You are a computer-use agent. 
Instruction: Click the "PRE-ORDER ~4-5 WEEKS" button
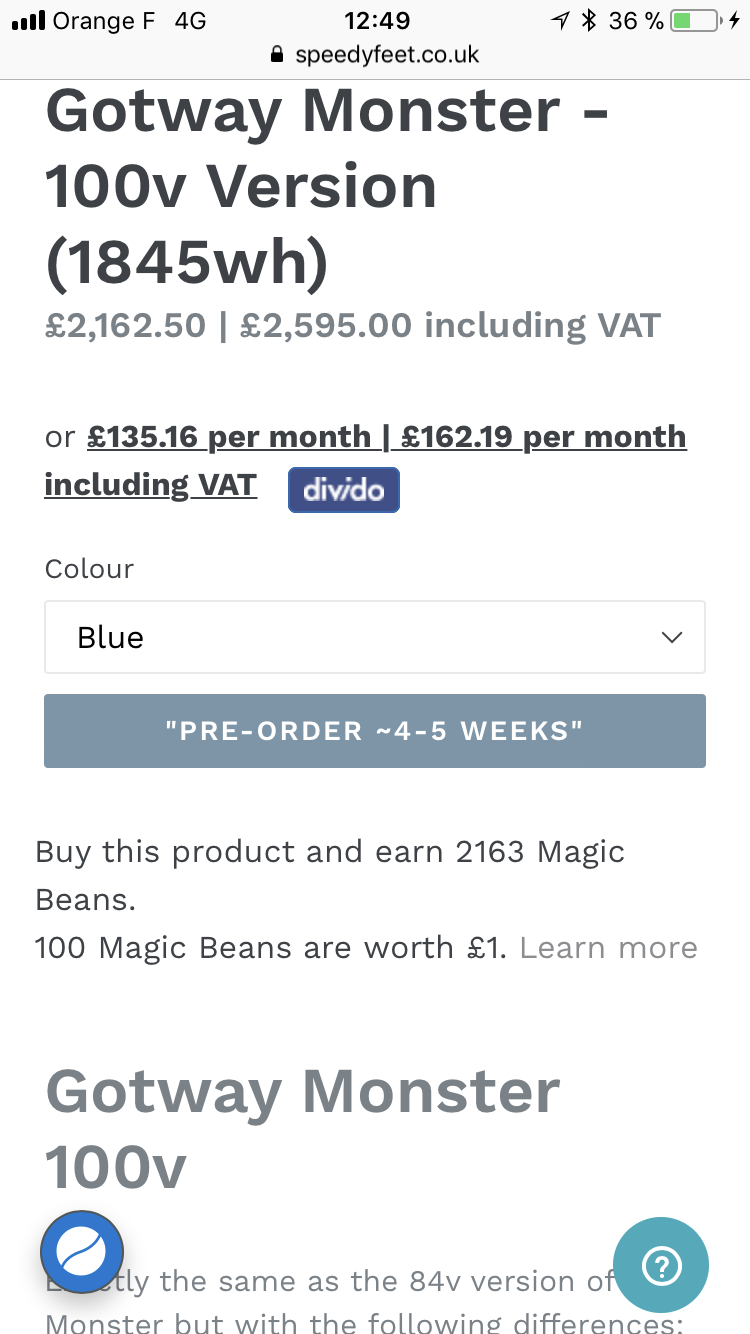375,731
